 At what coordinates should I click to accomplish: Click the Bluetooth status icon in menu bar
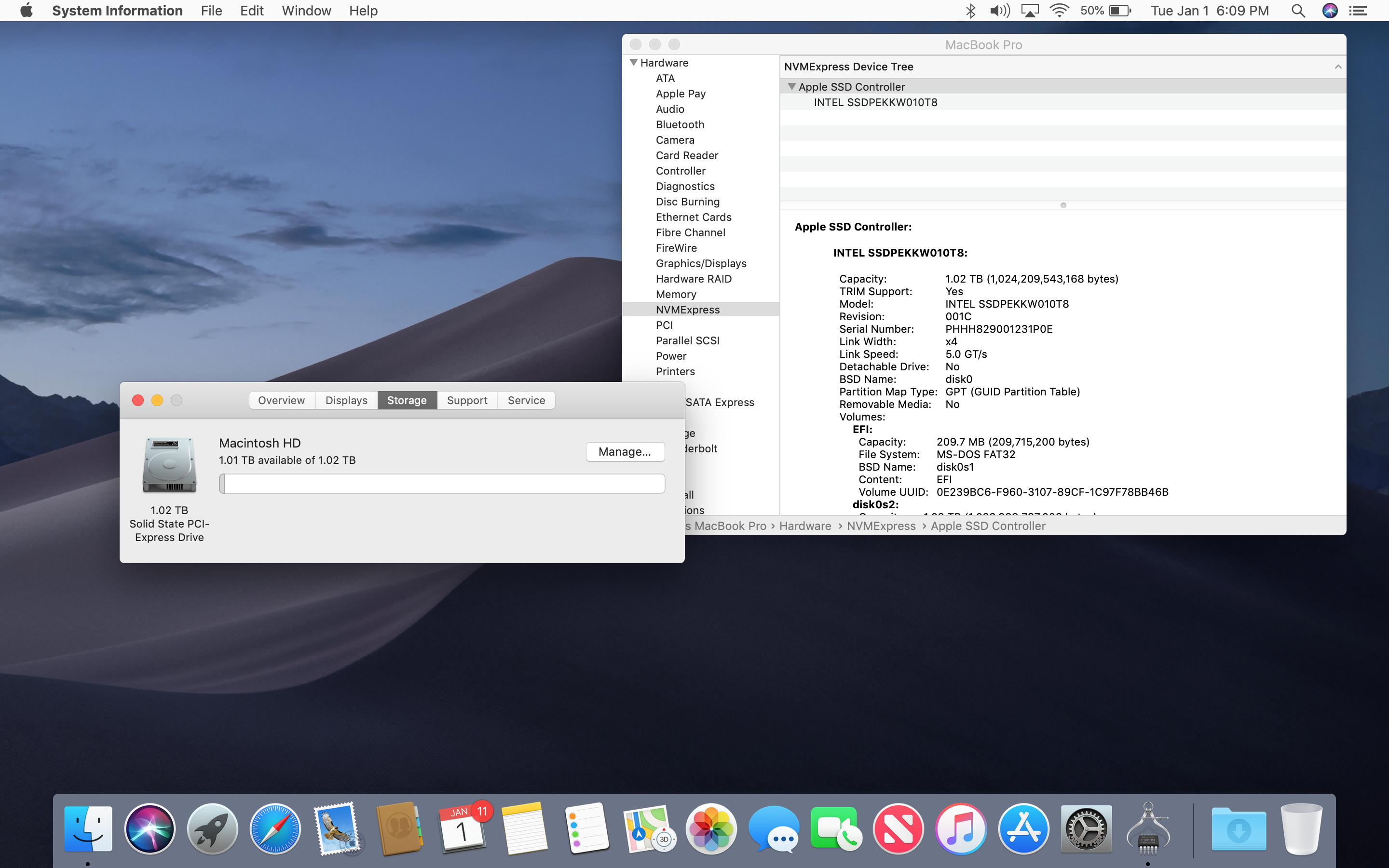(x=970, y=11)
